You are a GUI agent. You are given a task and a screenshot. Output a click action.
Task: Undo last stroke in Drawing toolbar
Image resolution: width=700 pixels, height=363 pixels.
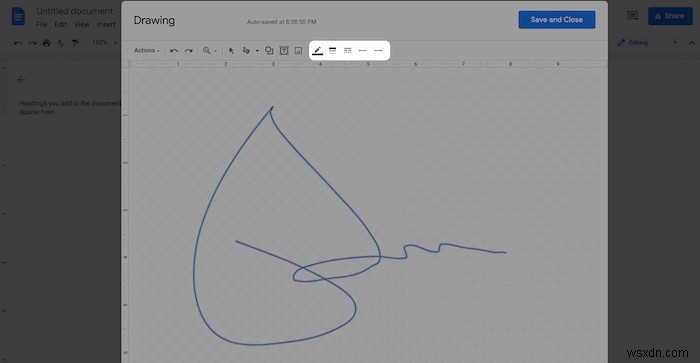174,51
